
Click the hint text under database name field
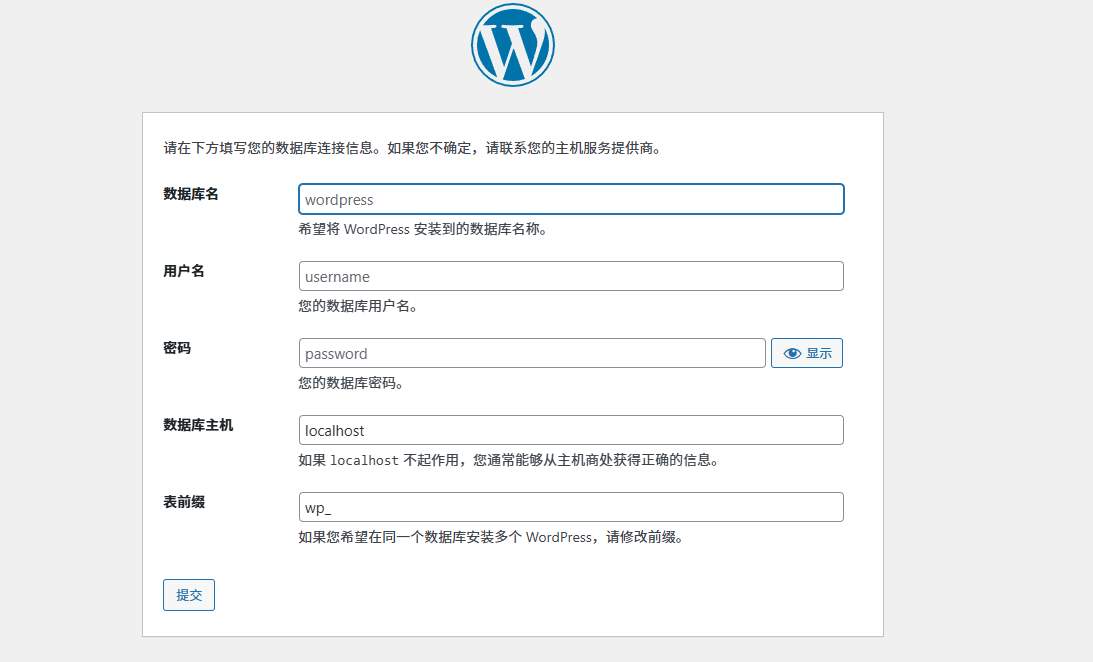422,229
